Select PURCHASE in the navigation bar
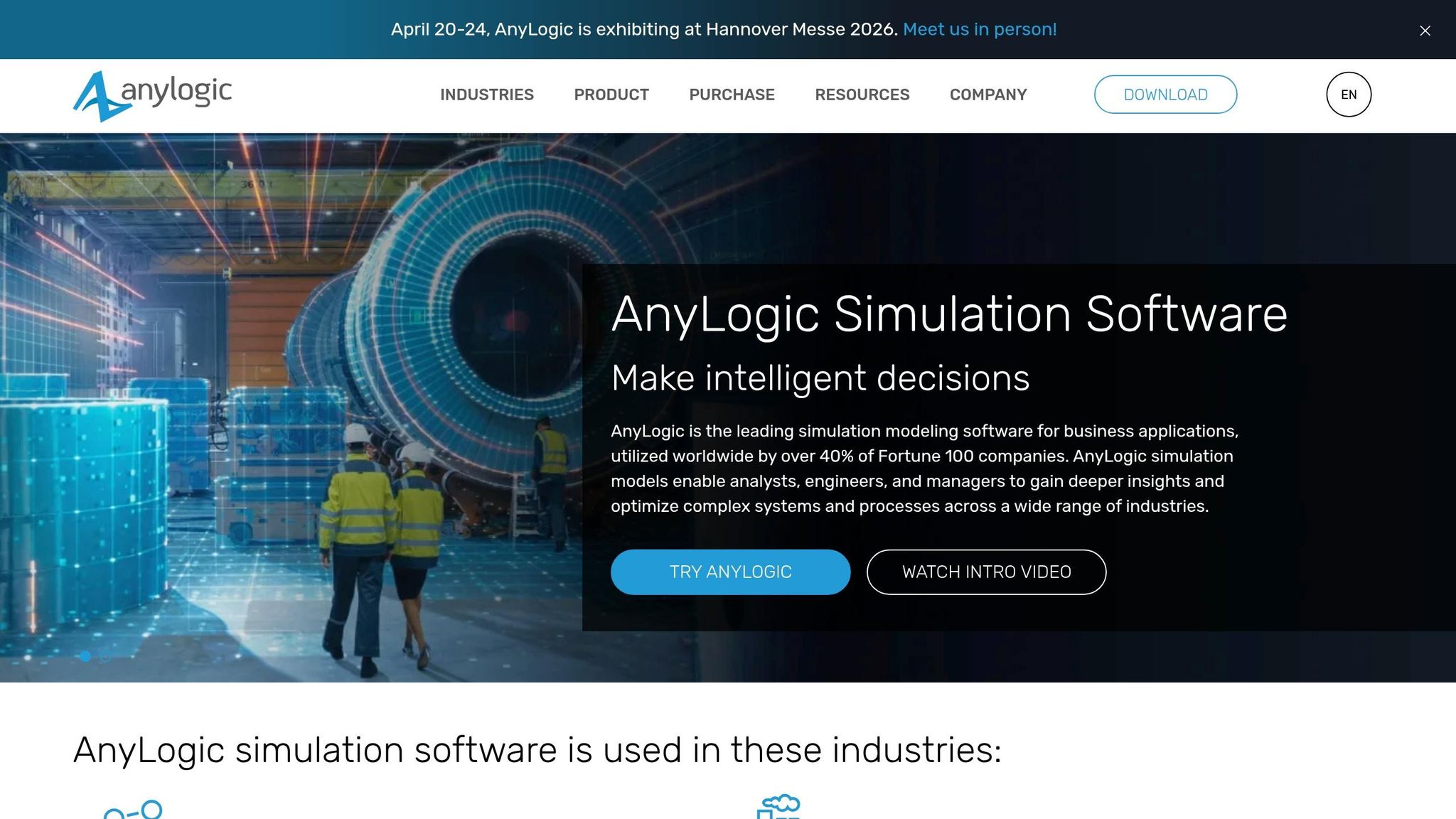 click(732, 94)
